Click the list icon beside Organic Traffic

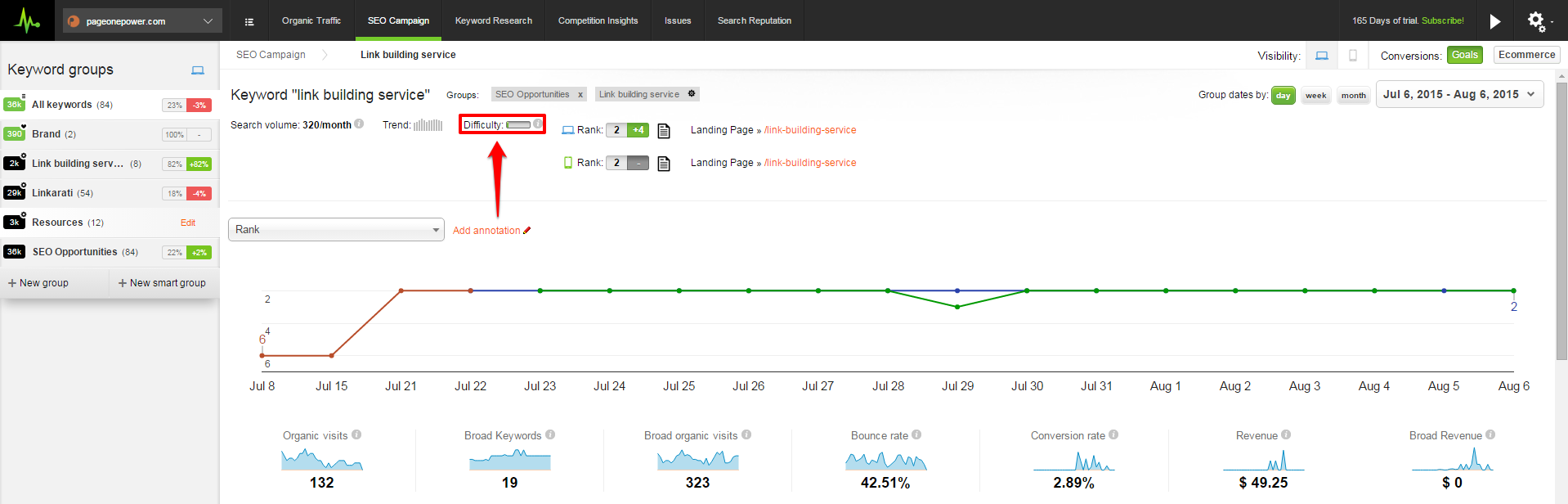[x=249, y=21]
